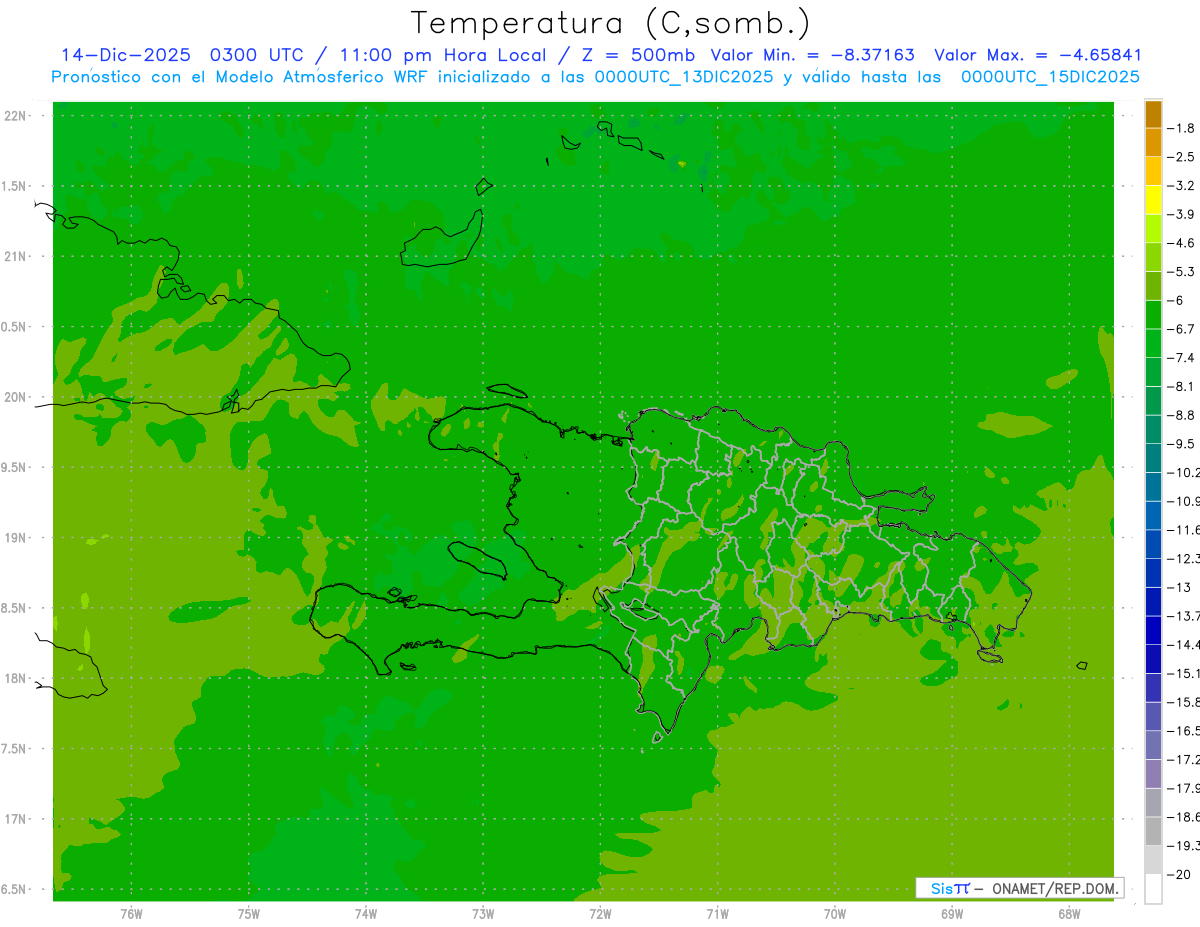Click the gray swatch between -18.6 and -19.3

1153,831
